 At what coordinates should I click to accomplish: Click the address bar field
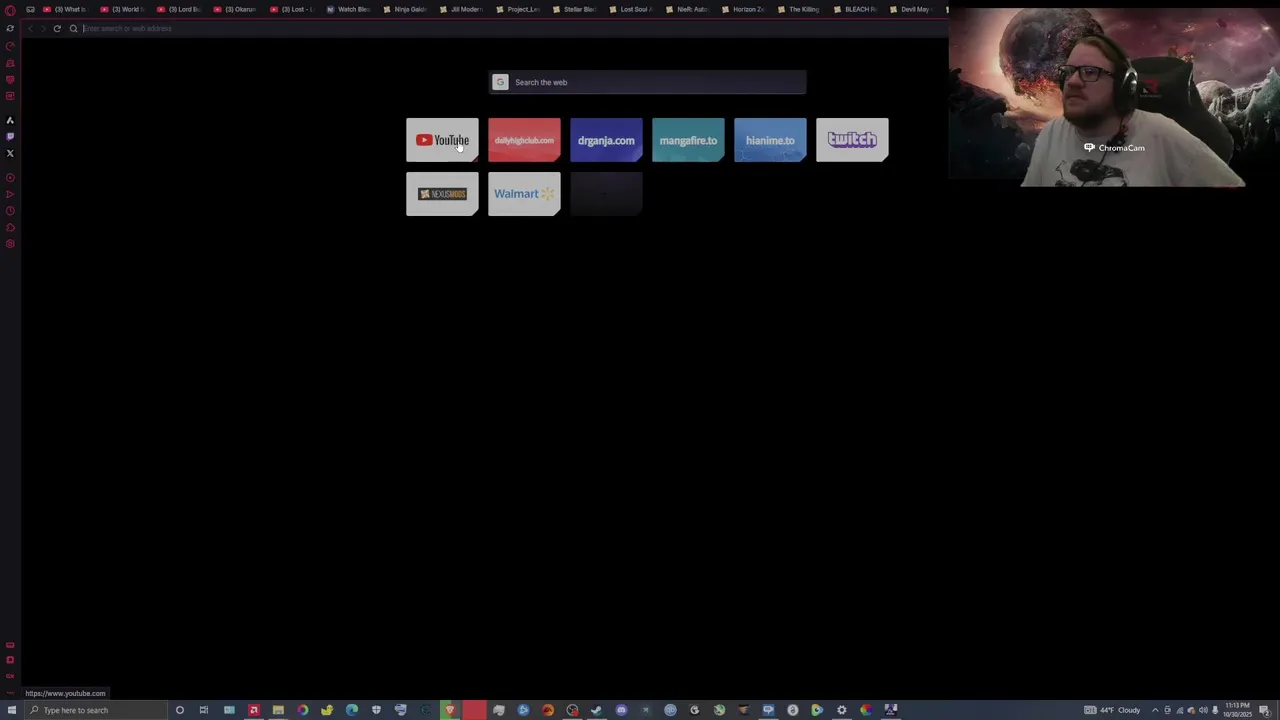[x=510, y=28]
